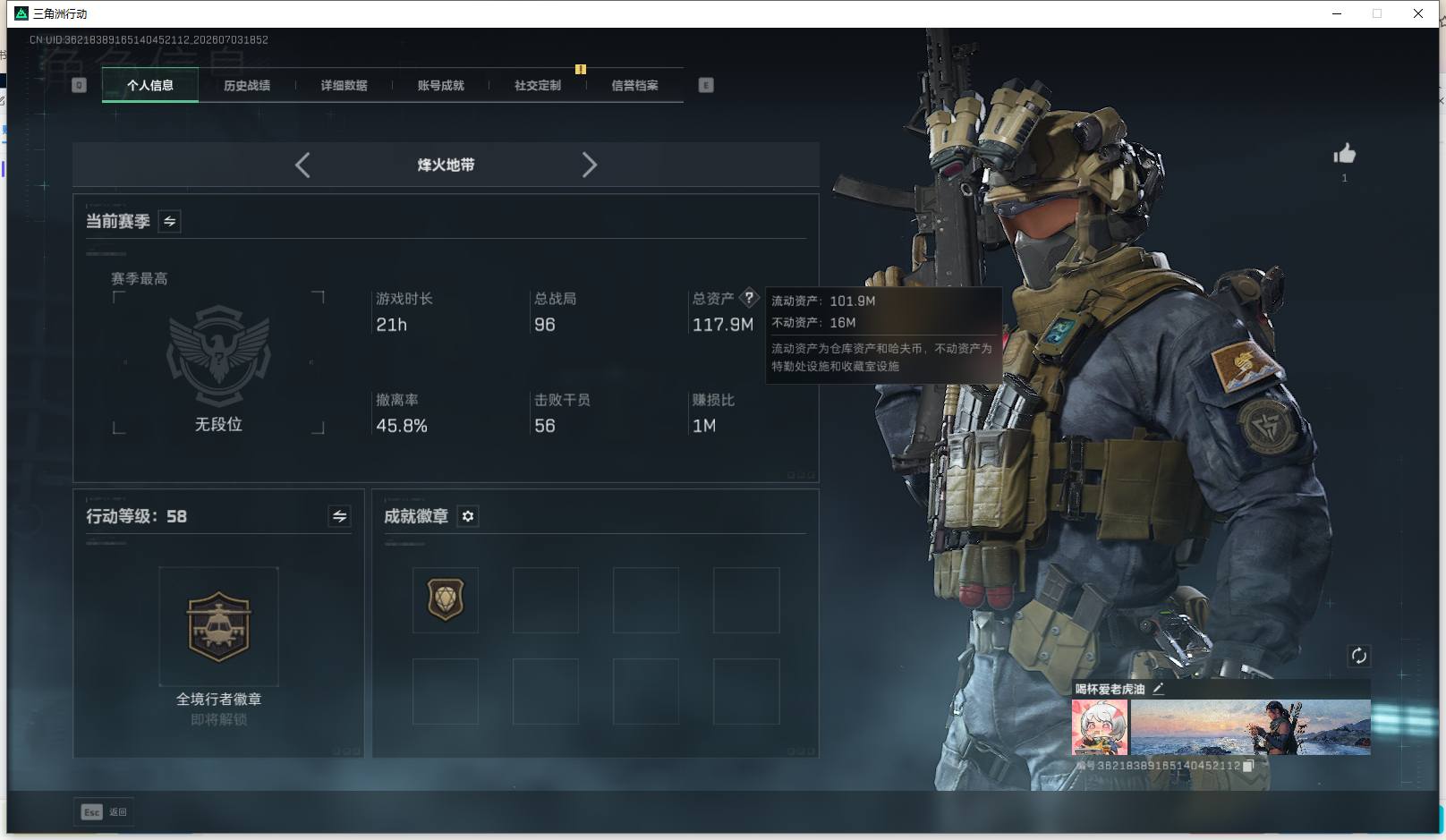The height and width of the screenshot is (840, 1446).
Task: Click the 1M 赚损比 value
Action: point(704,426)
